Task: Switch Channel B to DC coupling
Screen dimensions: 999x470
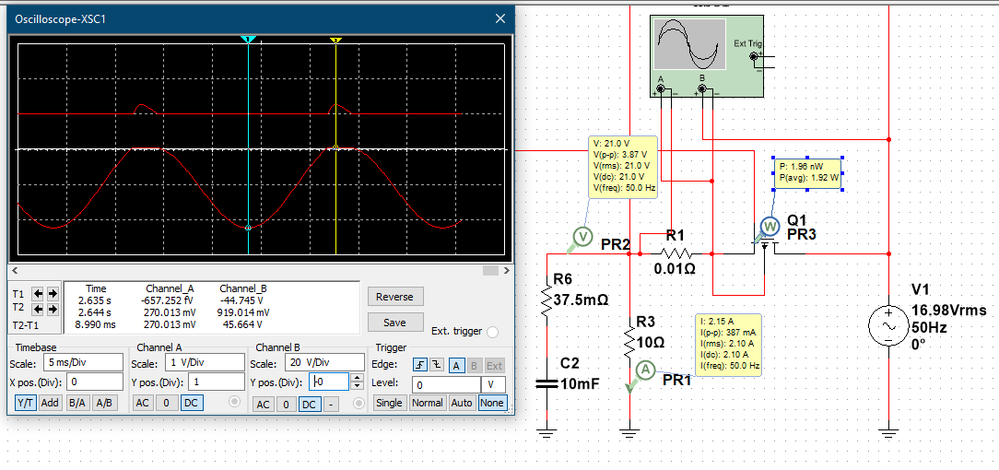Action: (x=309, y=404)
